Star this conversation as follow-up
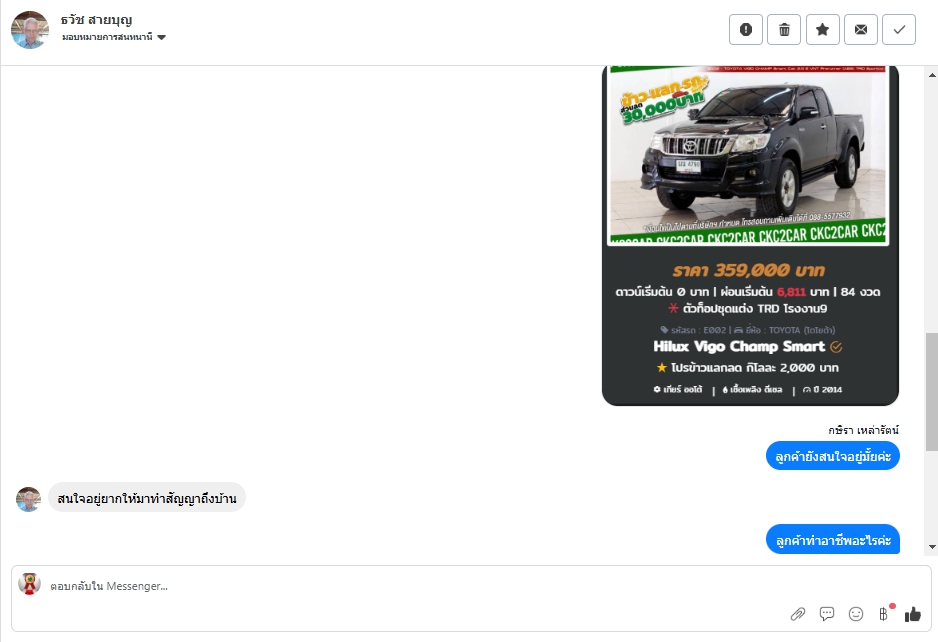Image resolution: width=938 pixels, height=642 pixels. point(823,29)
